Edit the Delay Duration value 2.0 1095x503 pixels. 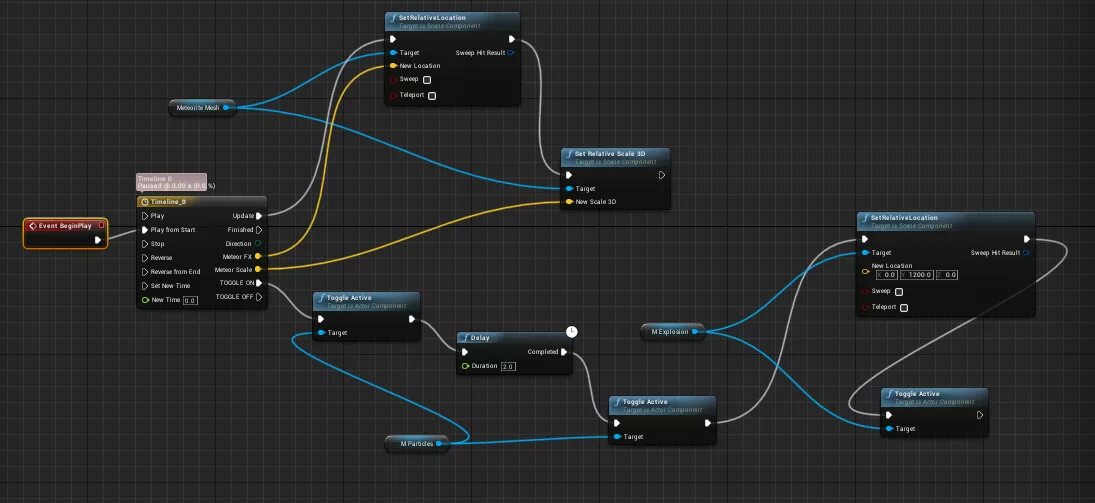coord(508,367)
